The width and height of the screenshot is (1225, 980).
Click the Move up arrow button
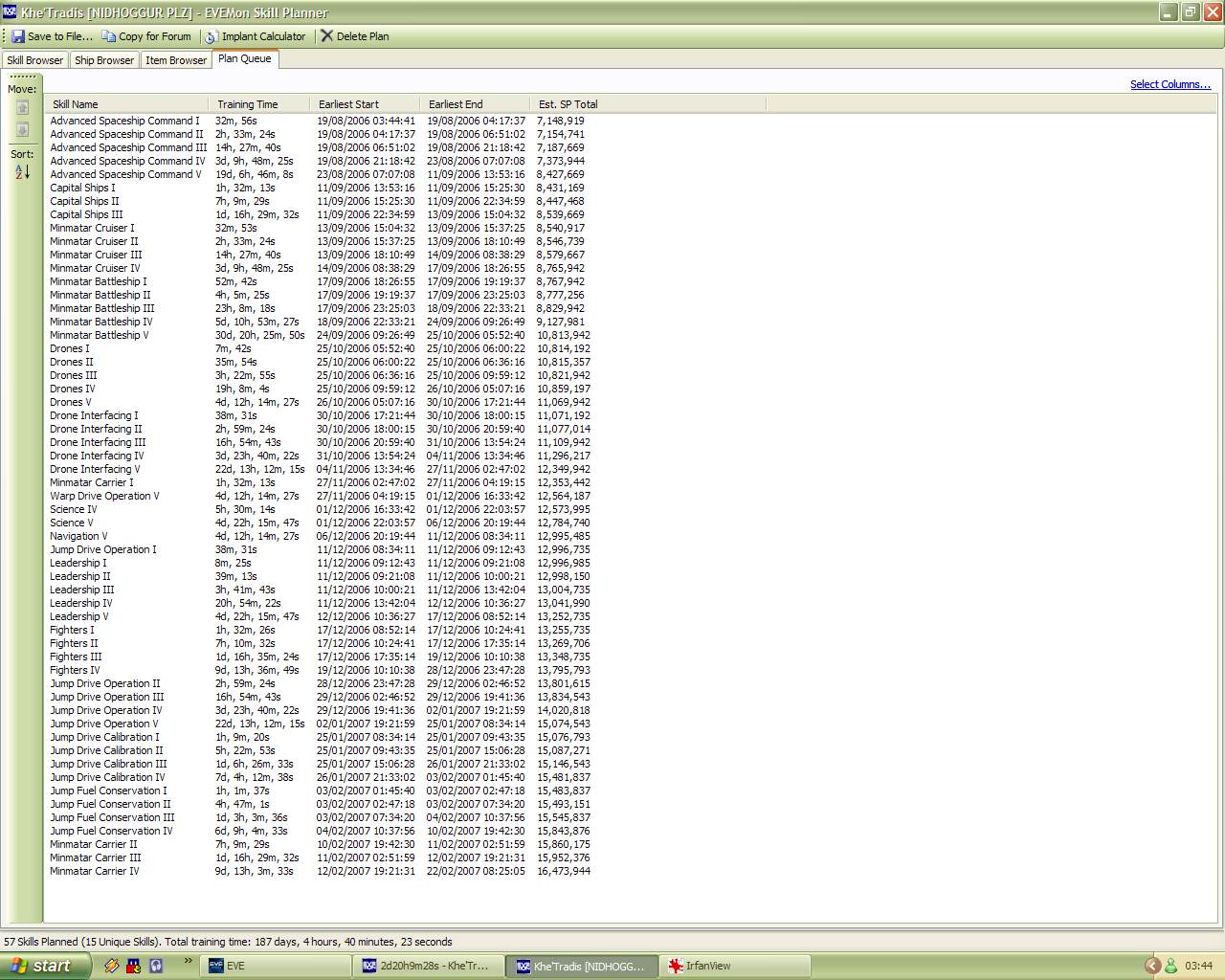23,108
